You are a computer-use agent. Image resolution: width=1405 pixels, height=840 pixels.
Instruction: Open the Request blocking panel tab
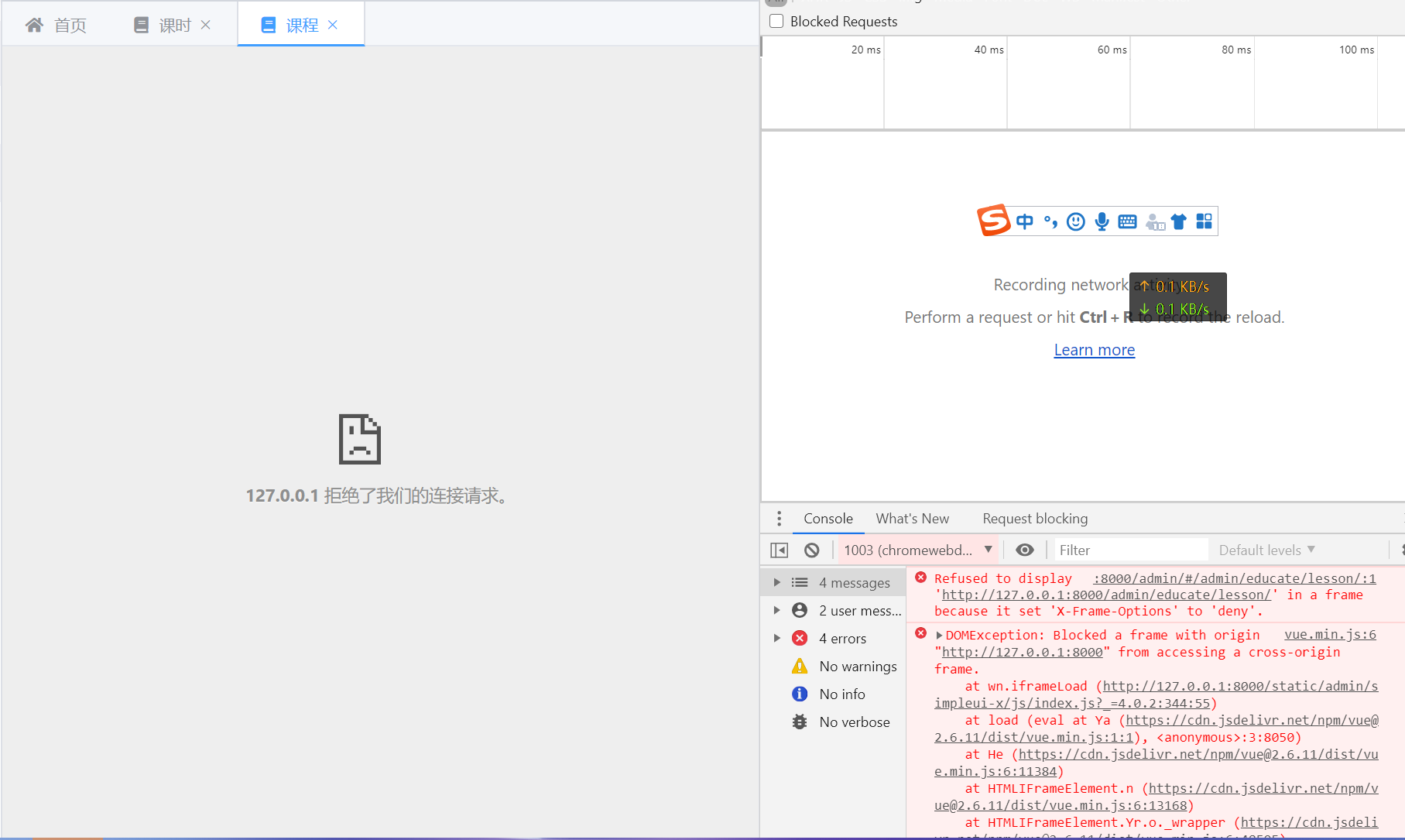click(x=1035, y=519)
